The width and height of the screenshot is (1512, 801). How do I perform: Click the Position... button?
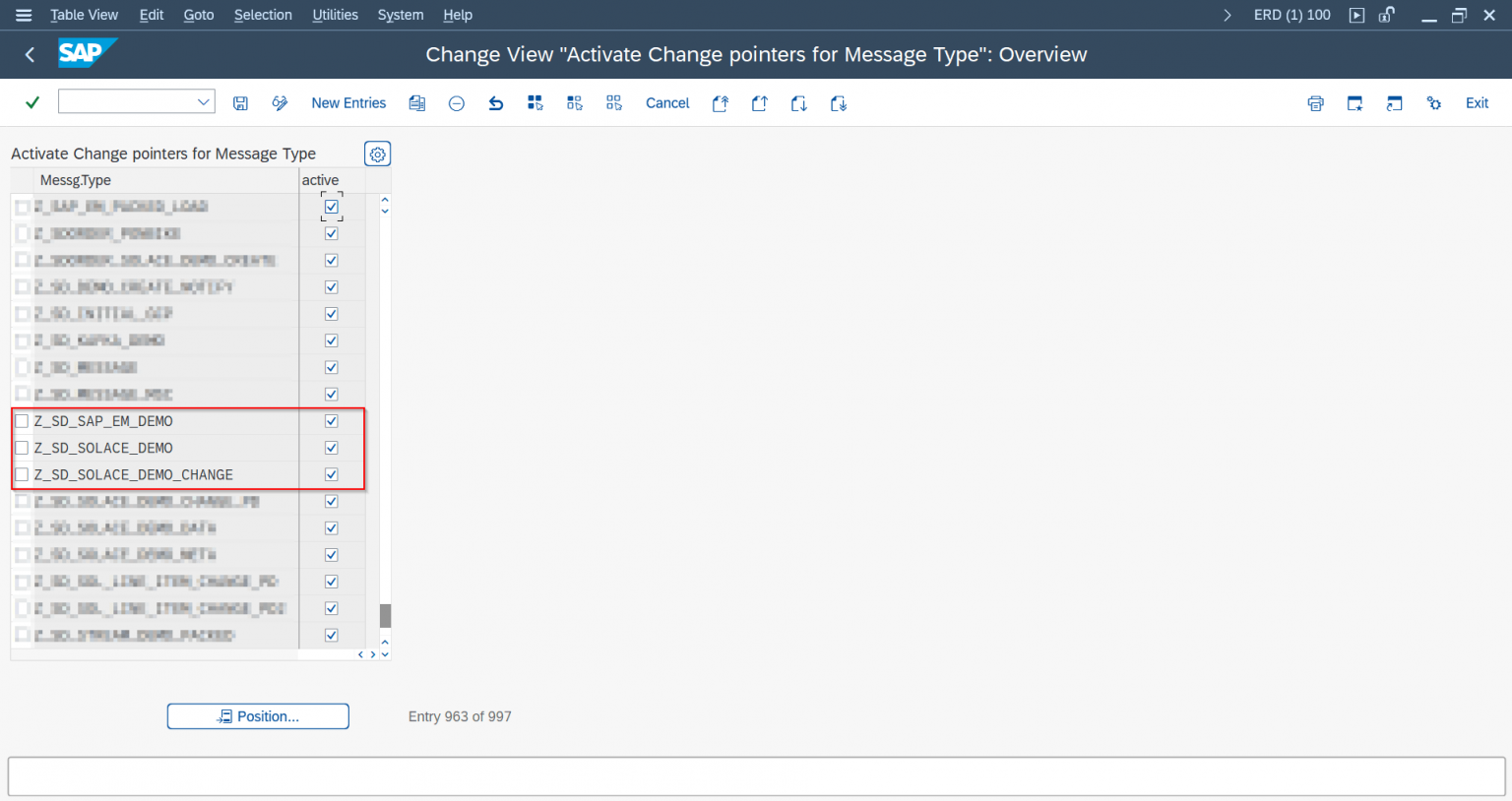pyautogui.click(x=257, y=716)
